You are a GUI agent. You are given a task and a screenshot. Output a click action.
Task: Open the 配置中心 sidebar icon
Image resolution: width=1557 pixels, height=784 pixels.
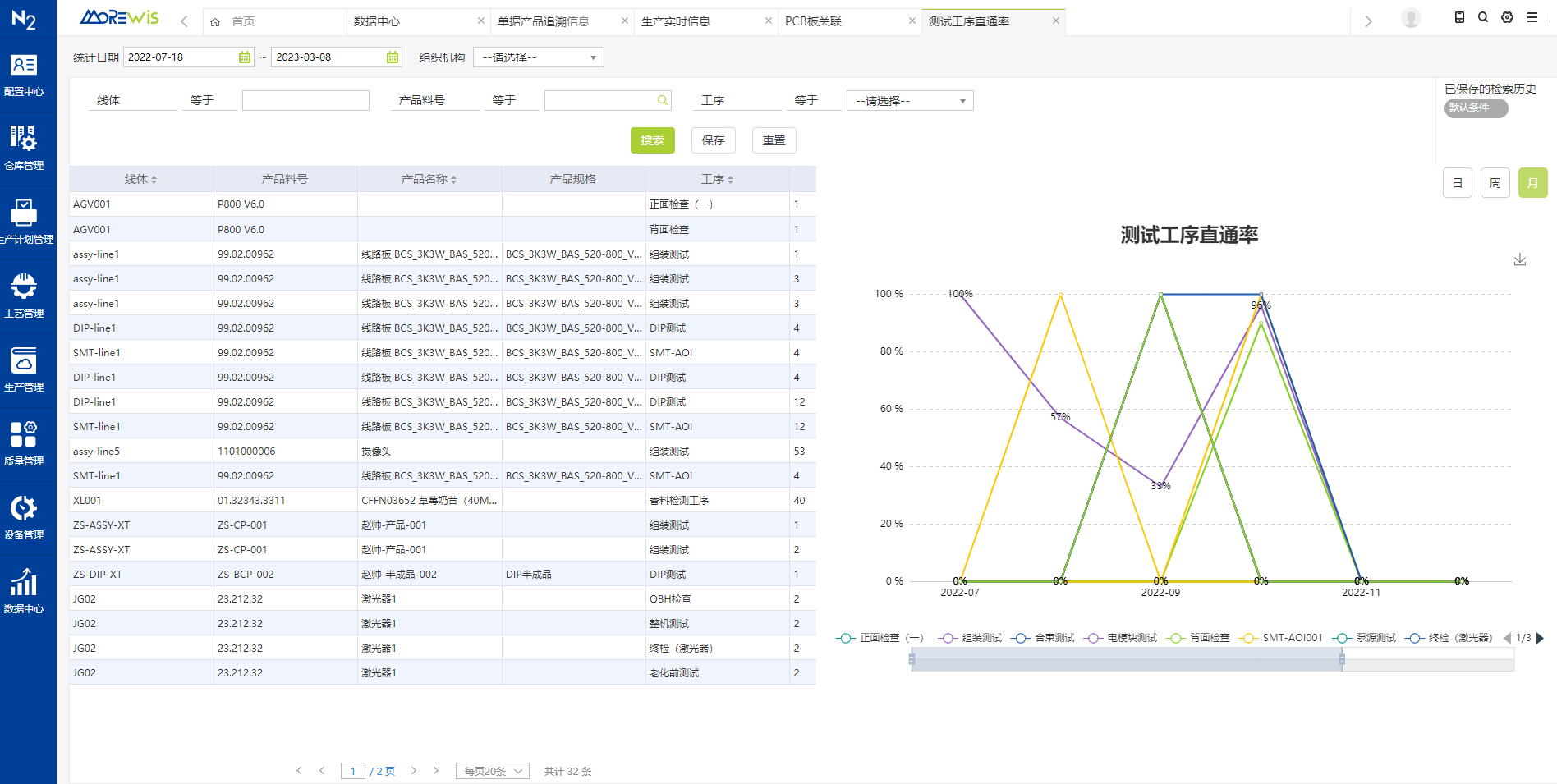[x=24, y=74]
